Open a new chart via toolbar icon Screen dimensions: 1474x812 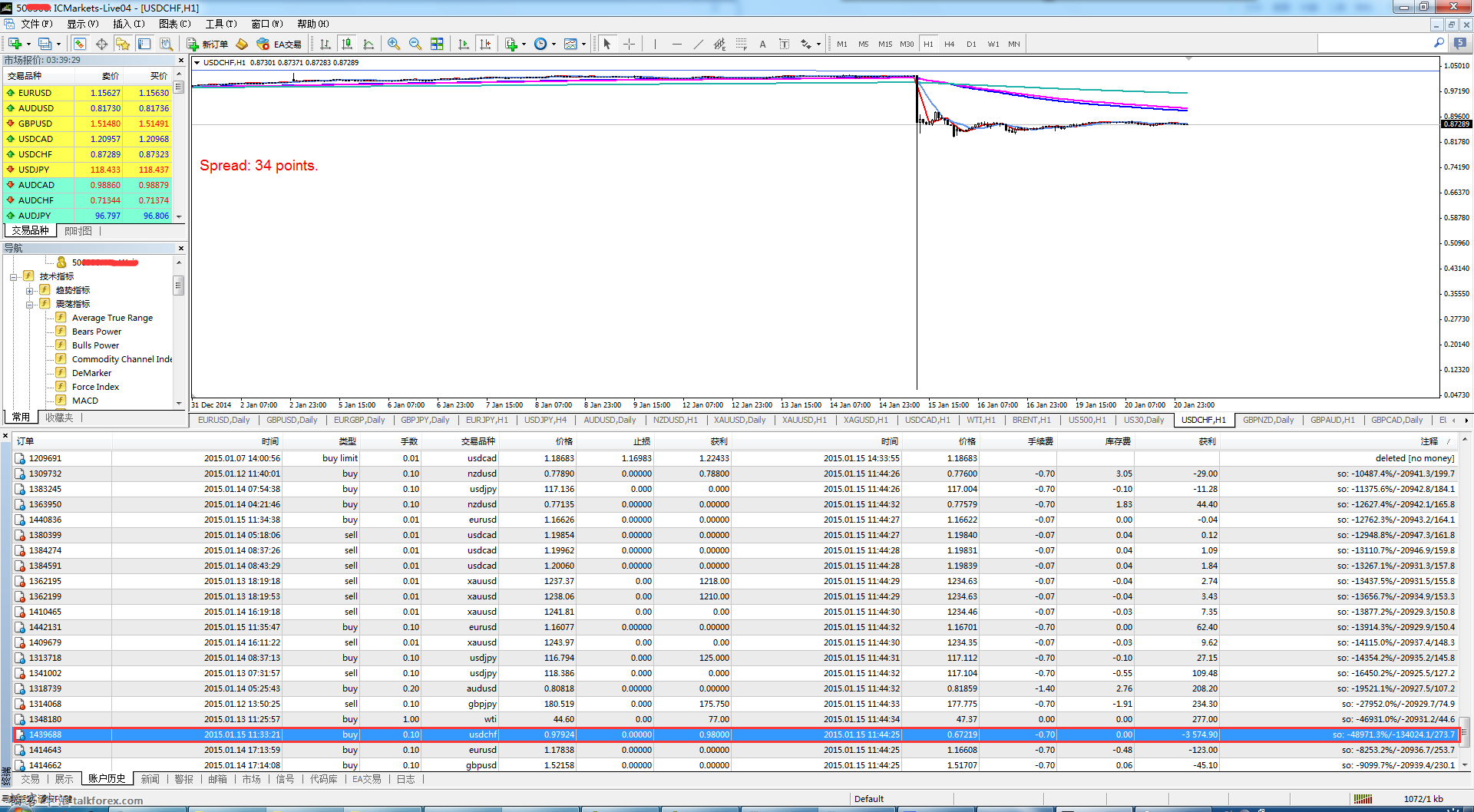15,44
